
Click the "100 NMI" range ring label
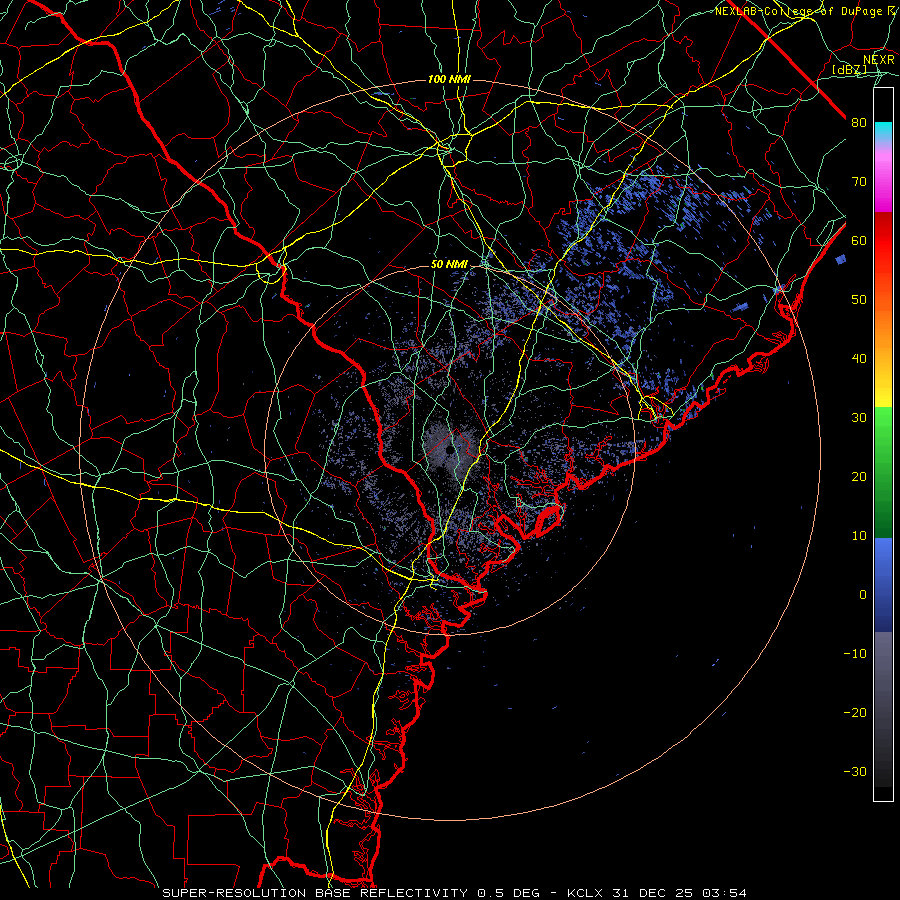(449, 79)
